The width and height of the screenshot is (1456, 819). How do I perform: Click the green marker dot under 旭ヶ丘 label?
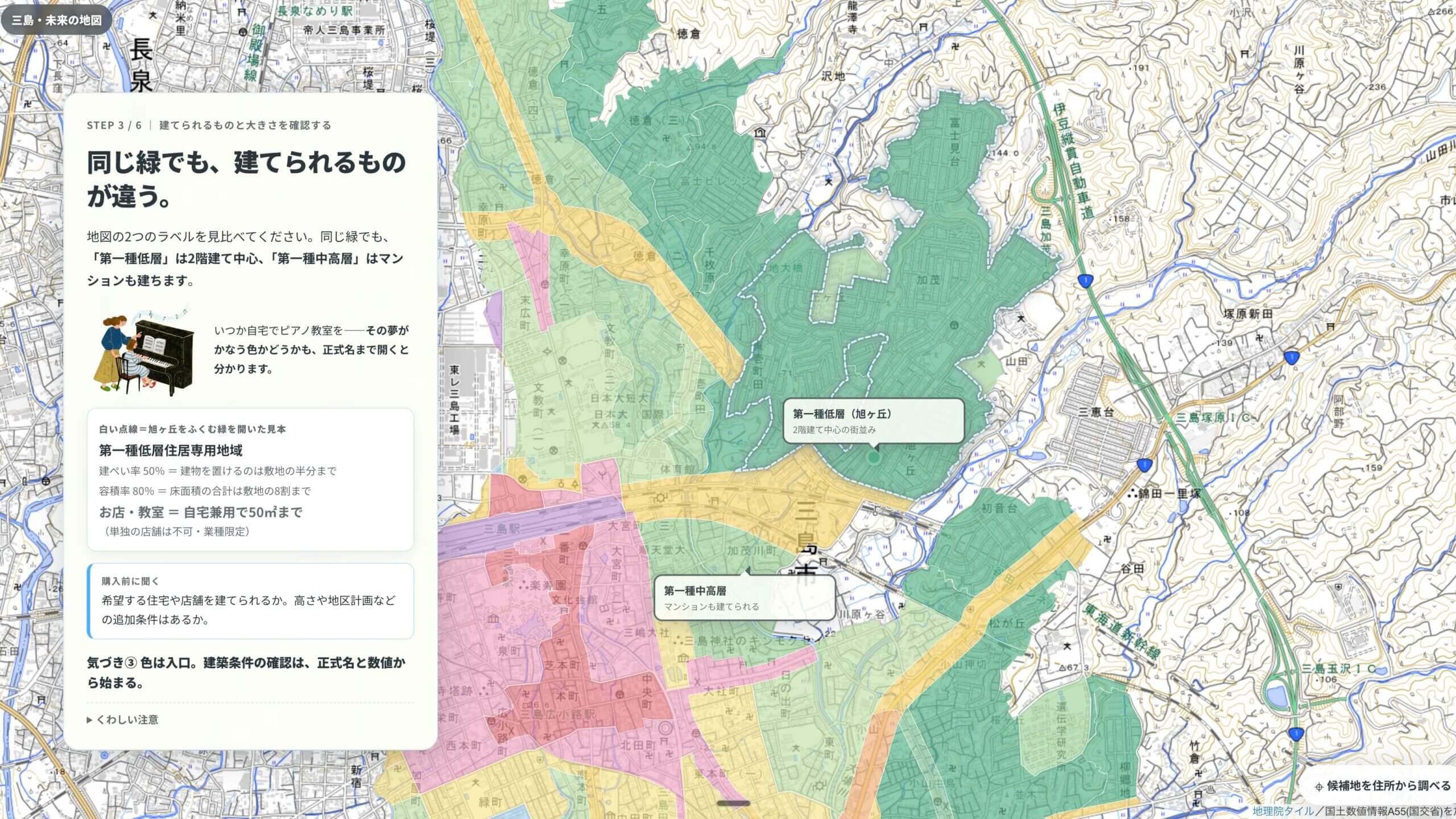click(x=874, y=457)
